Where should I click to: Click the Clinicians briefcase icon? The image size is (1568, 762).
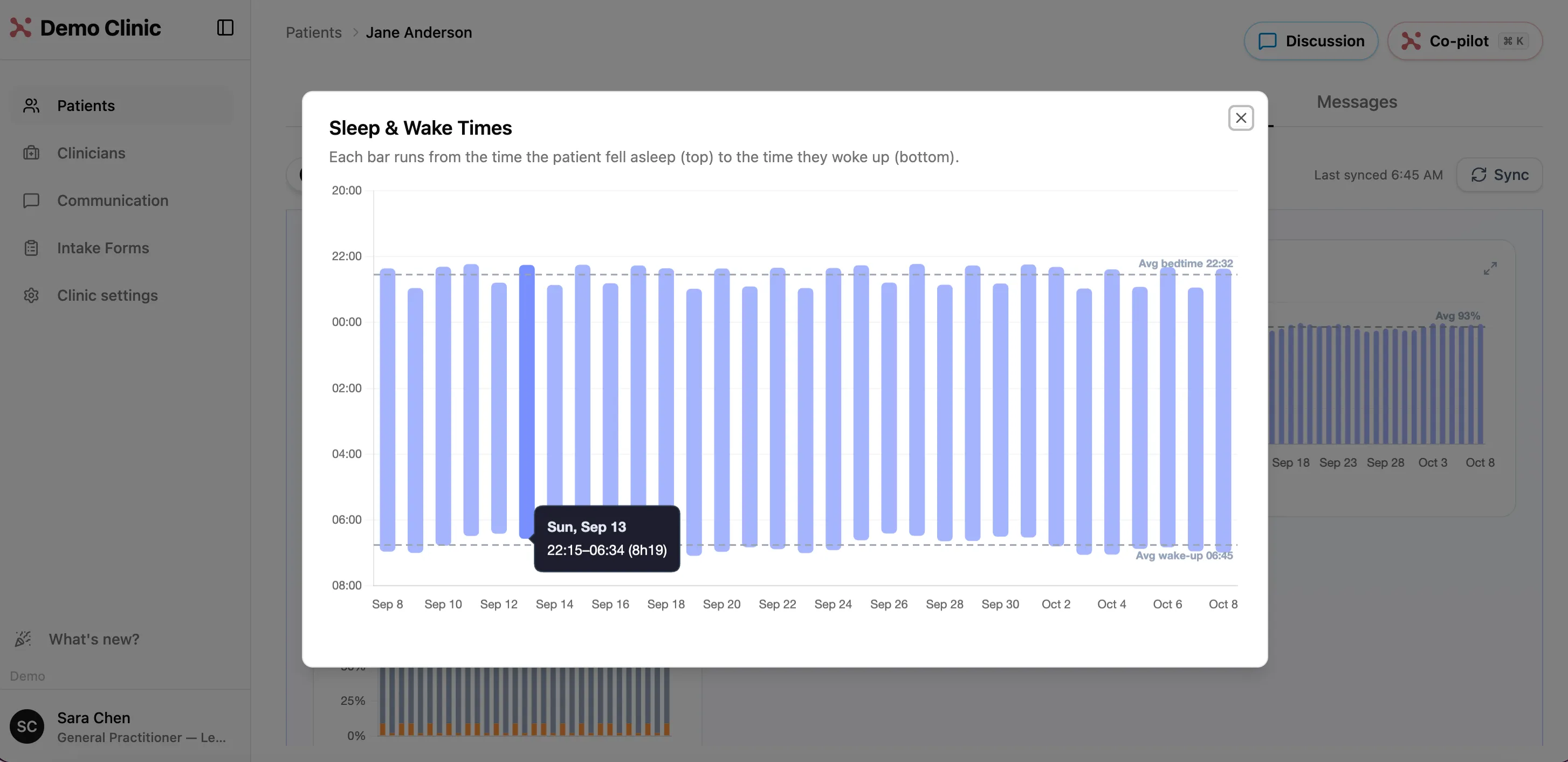[31, 153]
